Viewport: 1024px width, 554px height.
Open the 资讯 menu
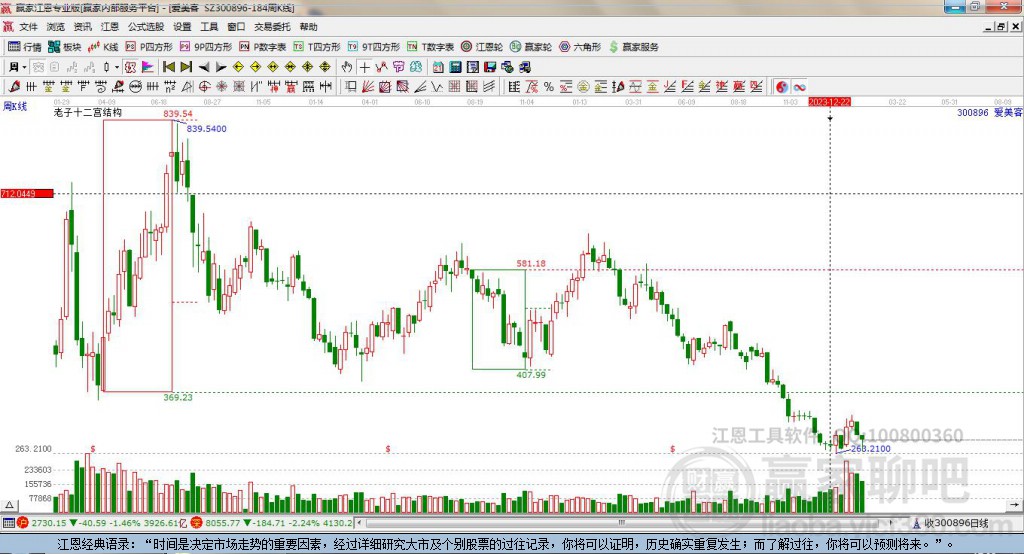83,27
